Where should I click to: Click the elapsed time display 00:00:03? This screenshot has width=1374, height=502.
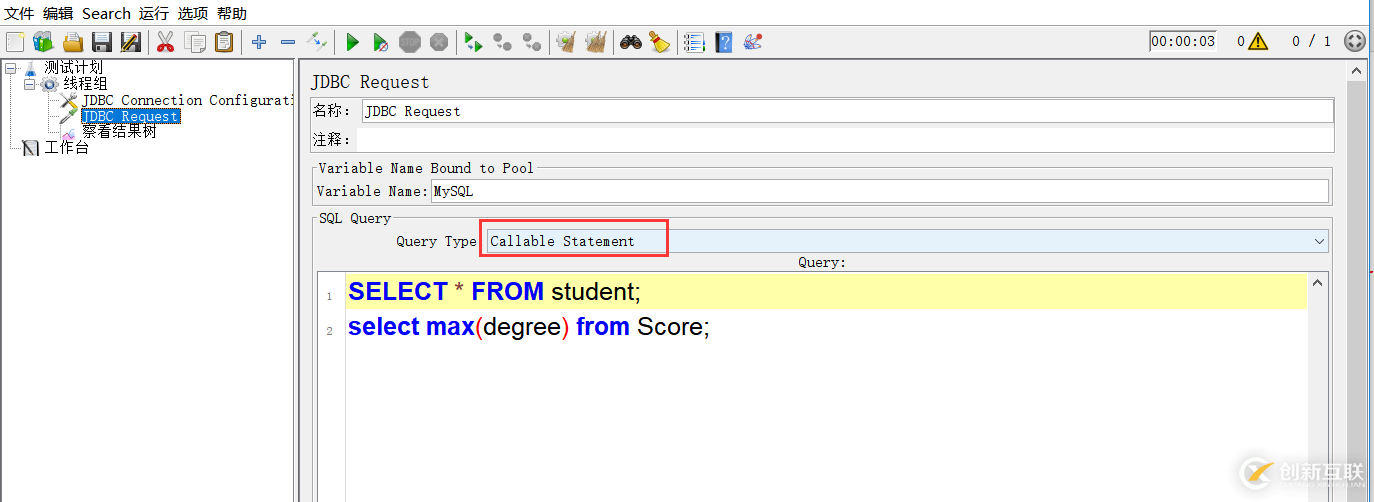point(1183,41)
